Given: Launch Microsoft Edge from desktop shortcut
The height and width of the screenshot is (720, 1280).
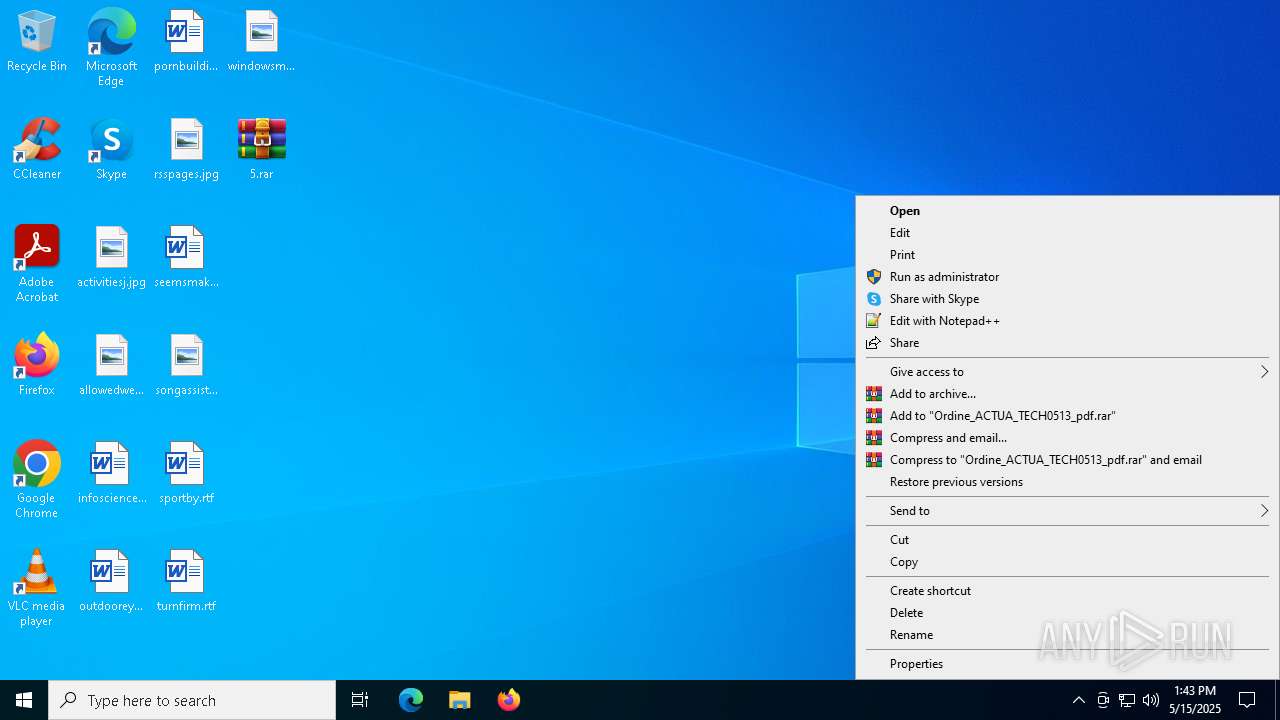Looking at the screenshot, I should pyautogui.click(x=111, y=48).
